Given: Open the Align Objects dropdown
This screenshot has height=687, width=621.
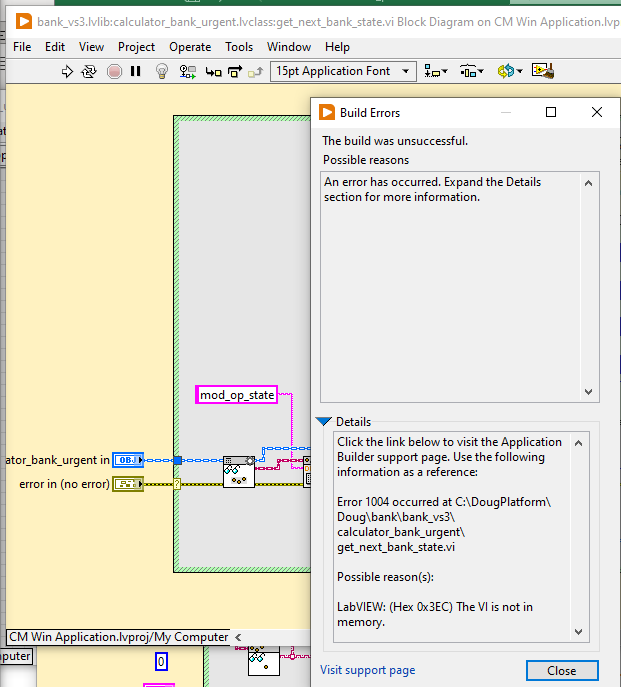Looking at the screenshot, I should click(x=435, y=71).
